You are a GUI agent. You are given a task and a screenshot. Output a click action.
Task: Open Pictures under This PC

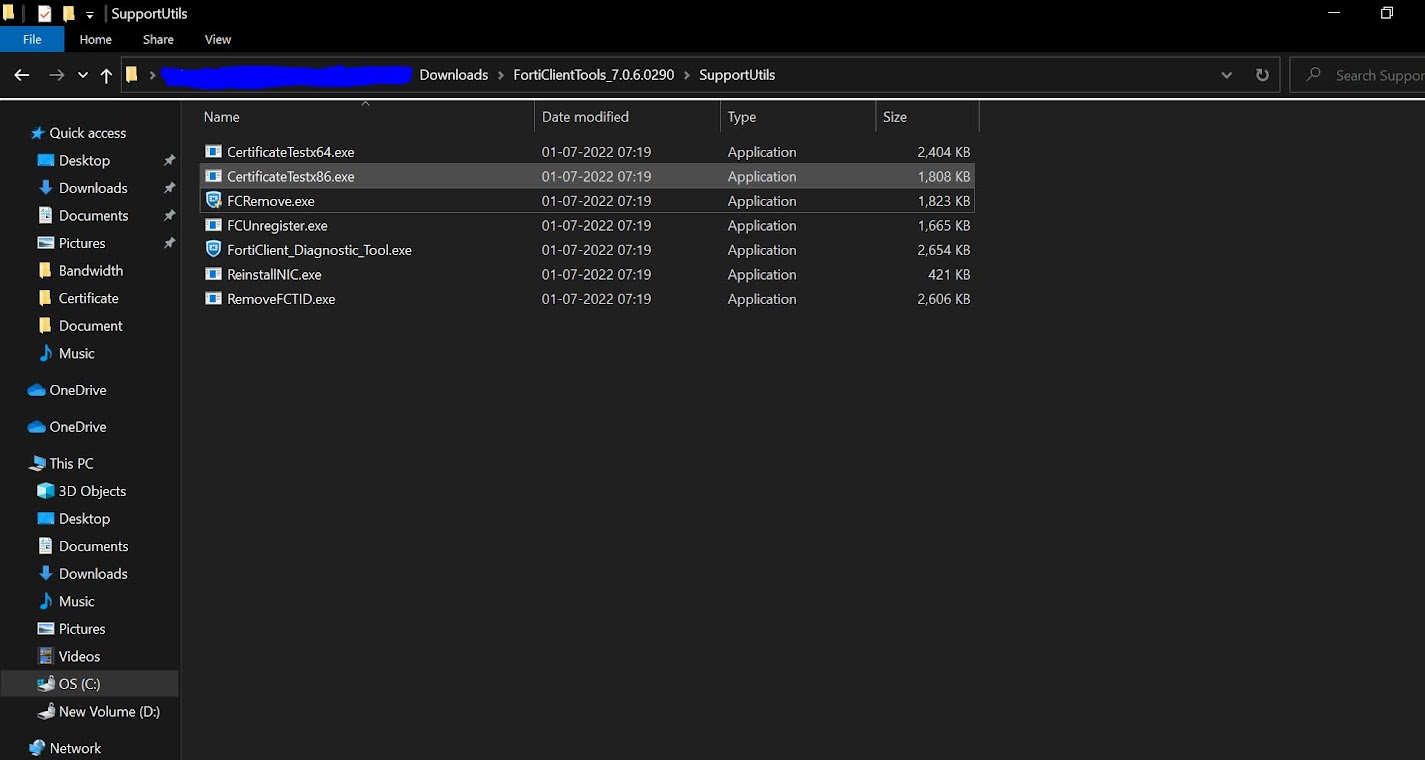pos(82,629)
